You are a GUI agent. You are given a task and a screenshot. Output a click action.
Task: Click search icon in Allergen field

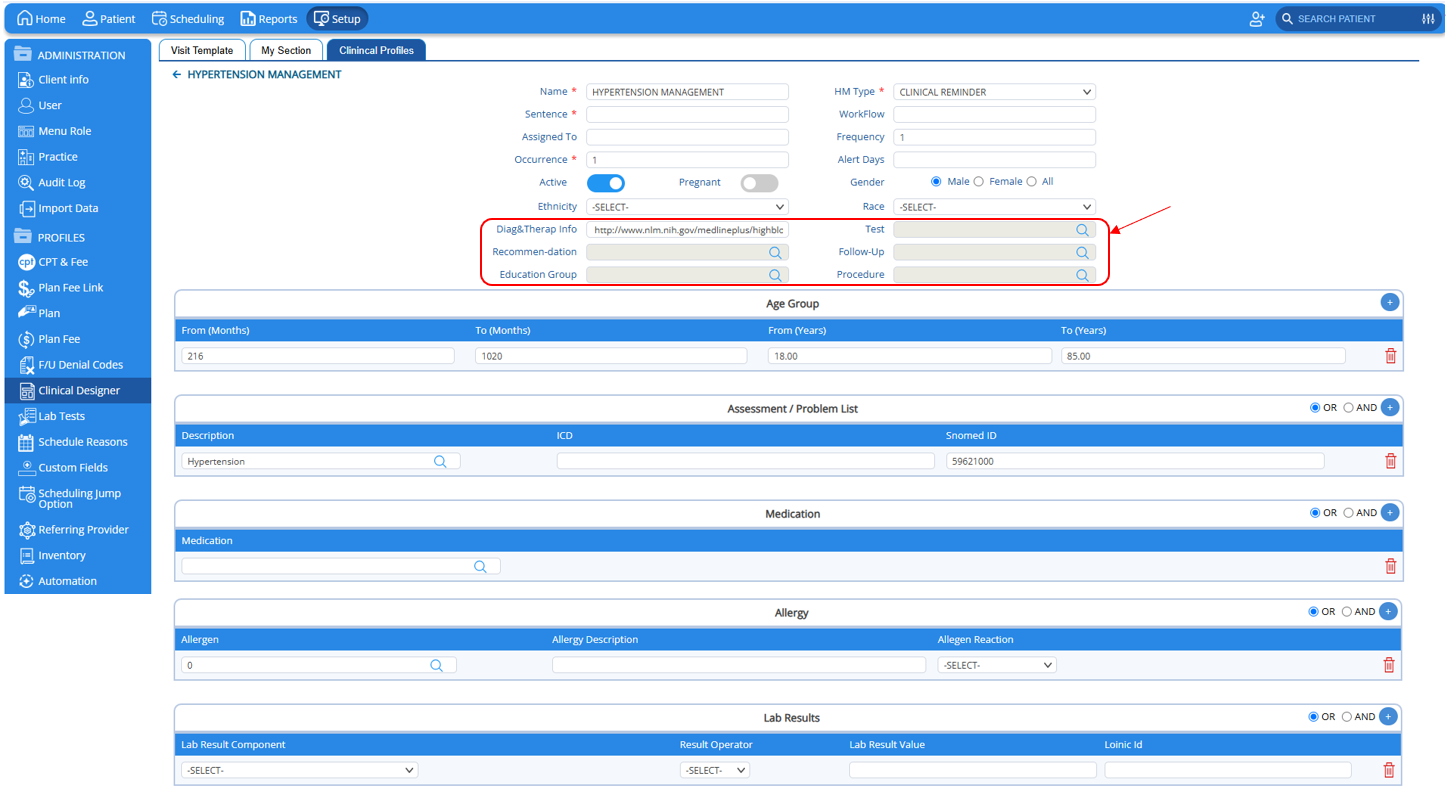436,665
